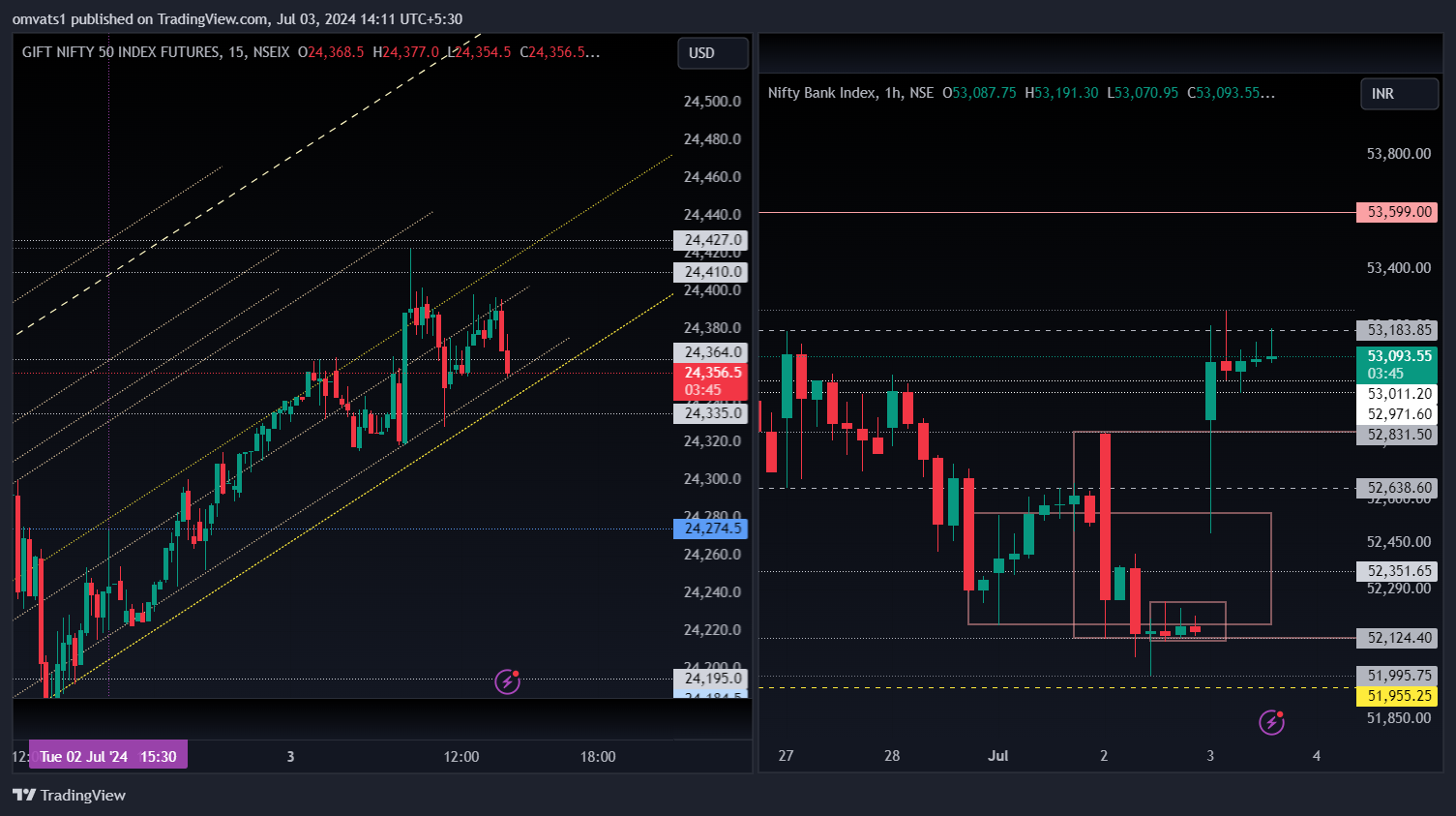Select the 24,195.0 price label
The width and height of the screenshot is (1456, 816).
point(711,679)
